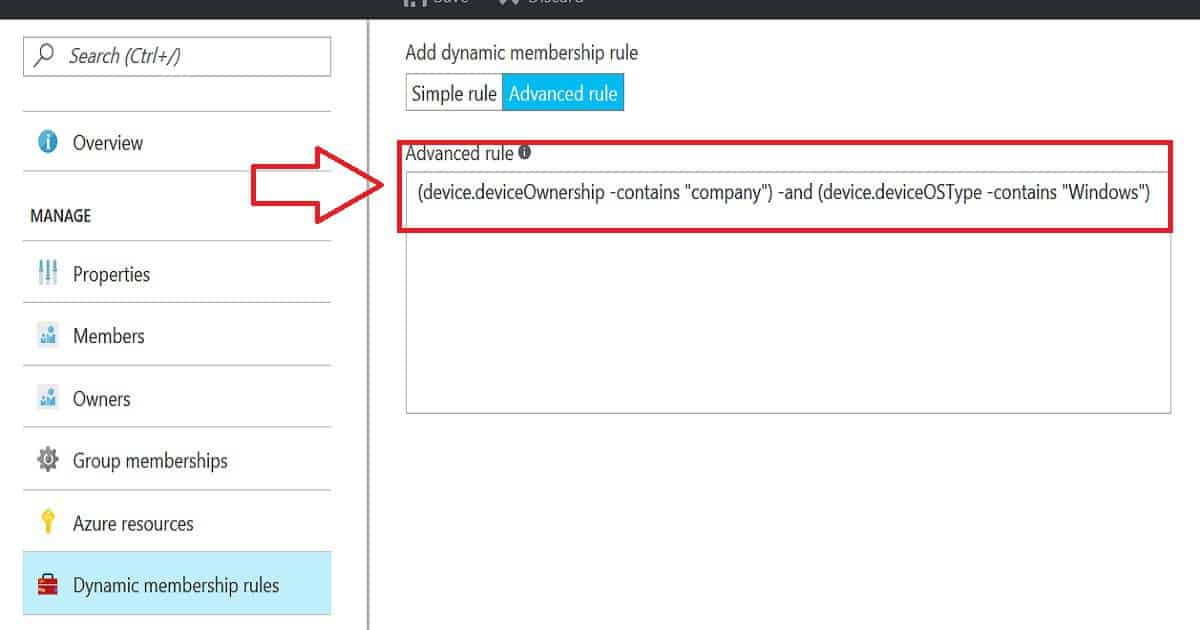Click the search magnifier icon
1200x630 pixels.
tap(44, 56)
